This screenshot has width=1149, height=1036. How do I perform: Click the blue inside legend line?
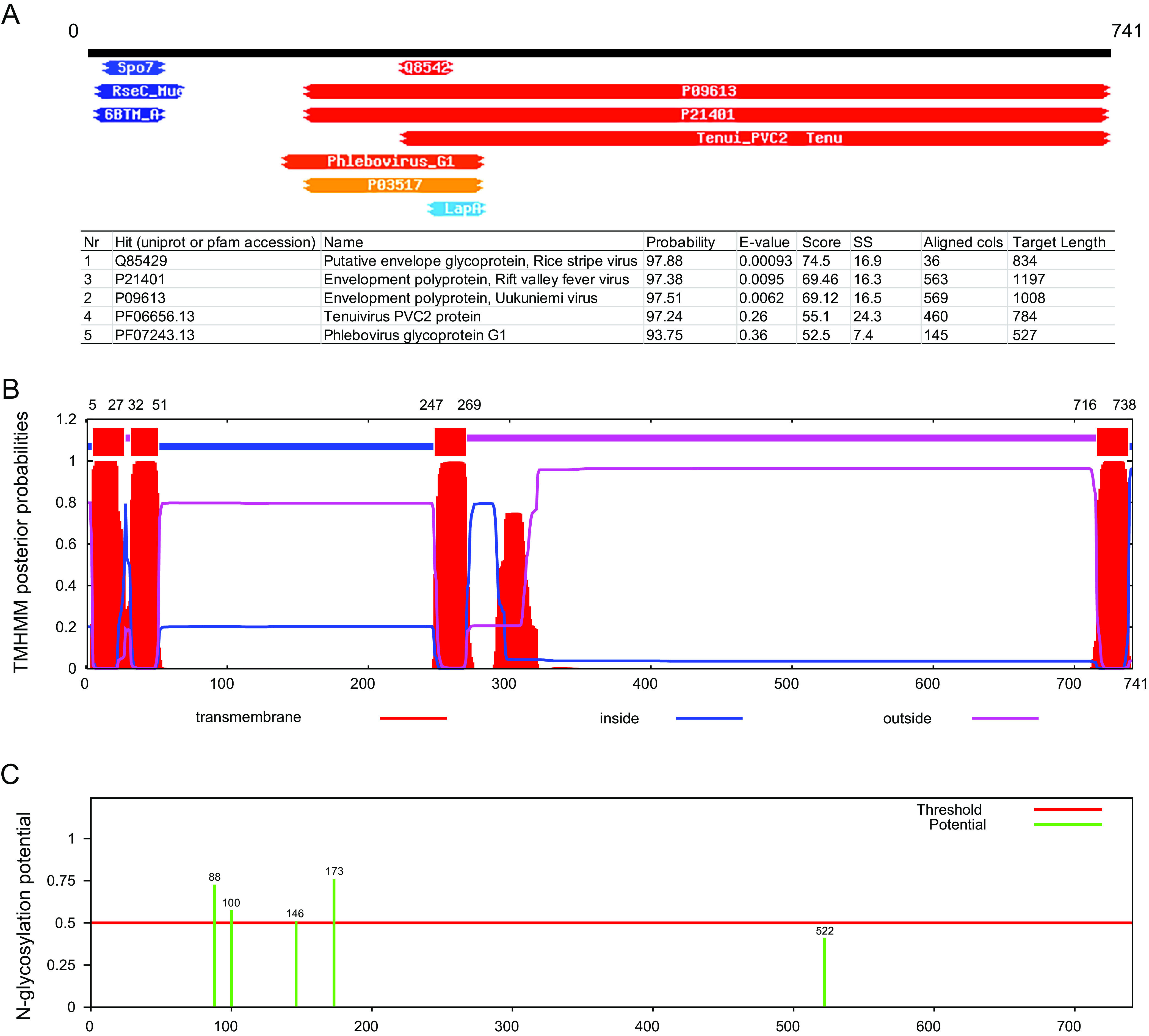709,718
